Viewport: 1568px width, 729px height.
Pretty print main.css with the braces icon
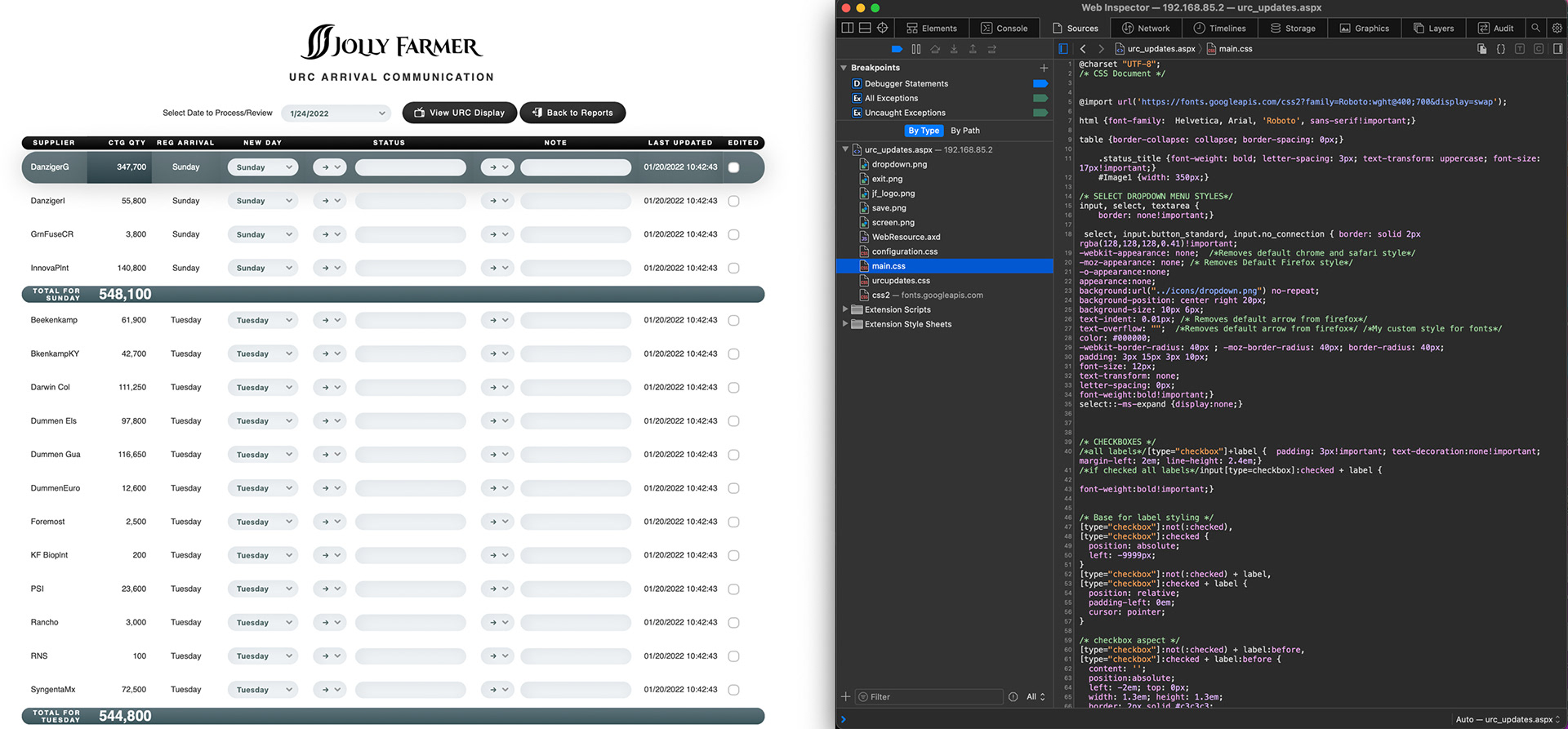pos(1500,49)
